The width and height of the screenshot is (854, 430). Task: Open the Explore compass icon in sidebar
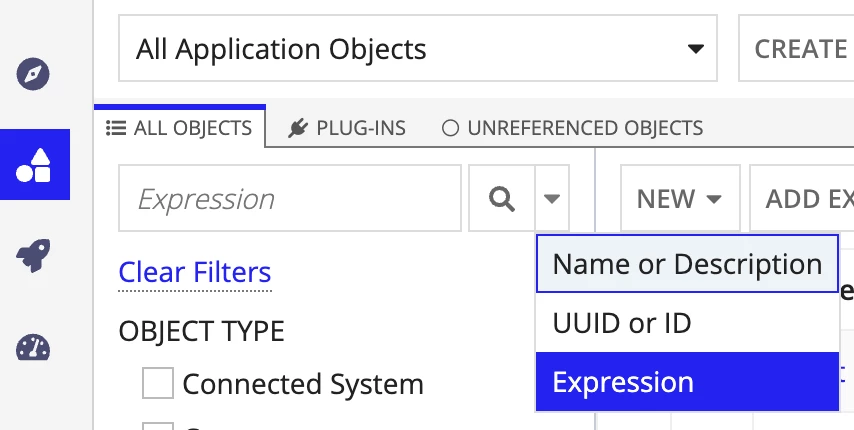click(x=33, y=74)
